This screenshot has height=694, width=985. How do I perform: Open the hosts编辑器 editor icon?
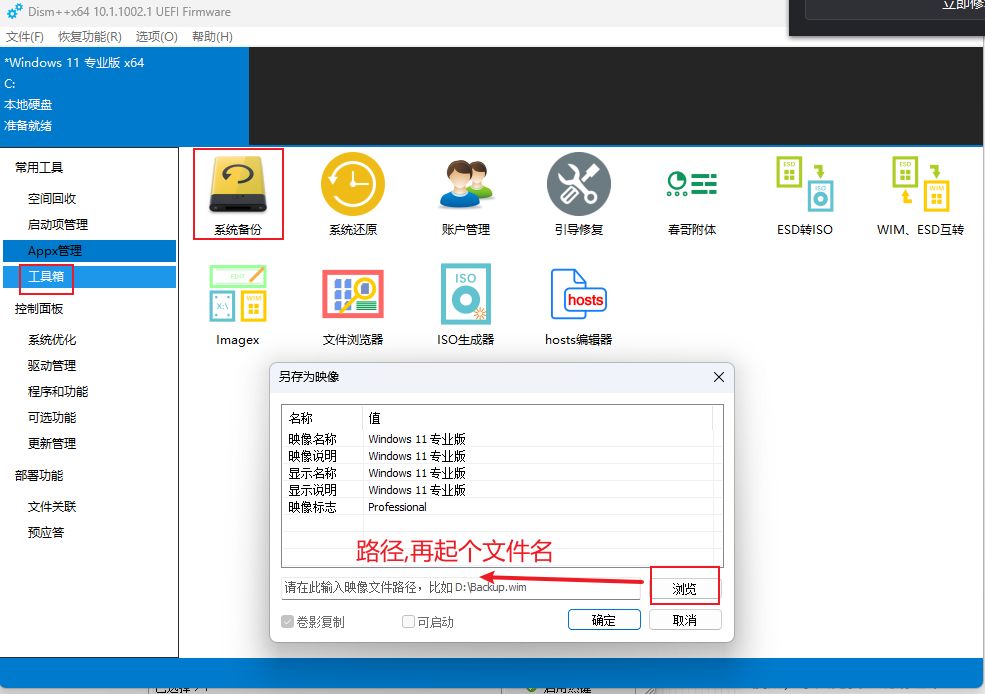[579, 304]
